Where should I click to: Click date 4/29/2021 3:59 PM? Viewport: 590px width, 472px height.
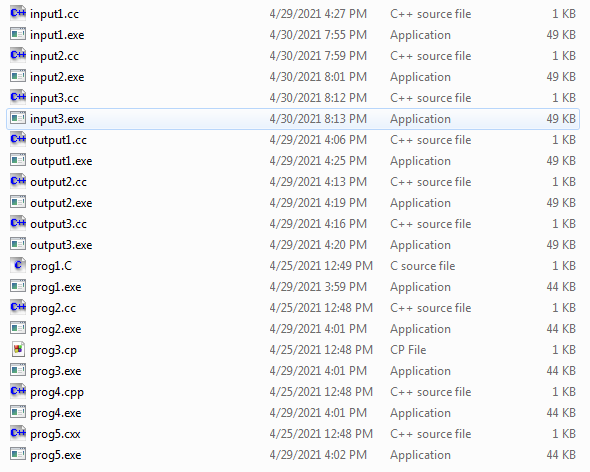click(318, 287)
